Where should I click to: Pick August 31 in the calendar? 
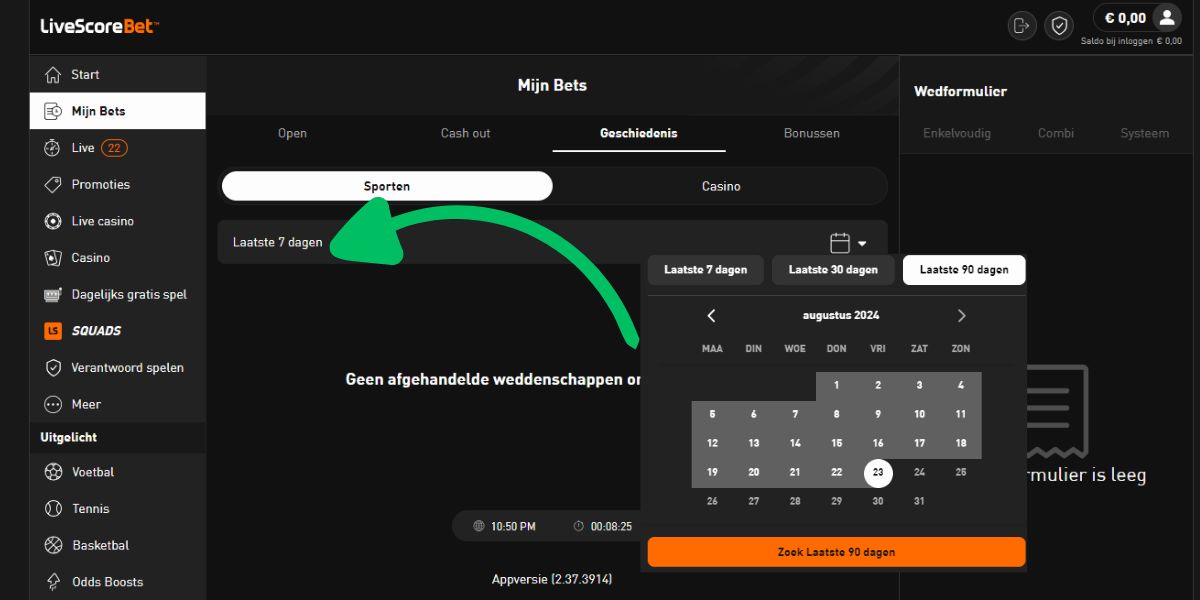919,502
